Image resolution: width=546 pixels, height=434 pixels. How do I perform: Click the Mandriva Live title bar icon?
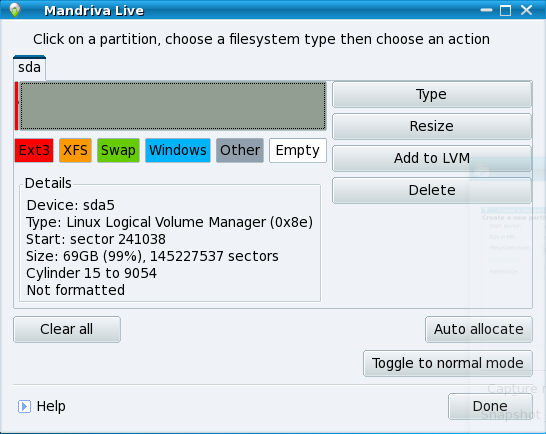[x=15, y=10]
